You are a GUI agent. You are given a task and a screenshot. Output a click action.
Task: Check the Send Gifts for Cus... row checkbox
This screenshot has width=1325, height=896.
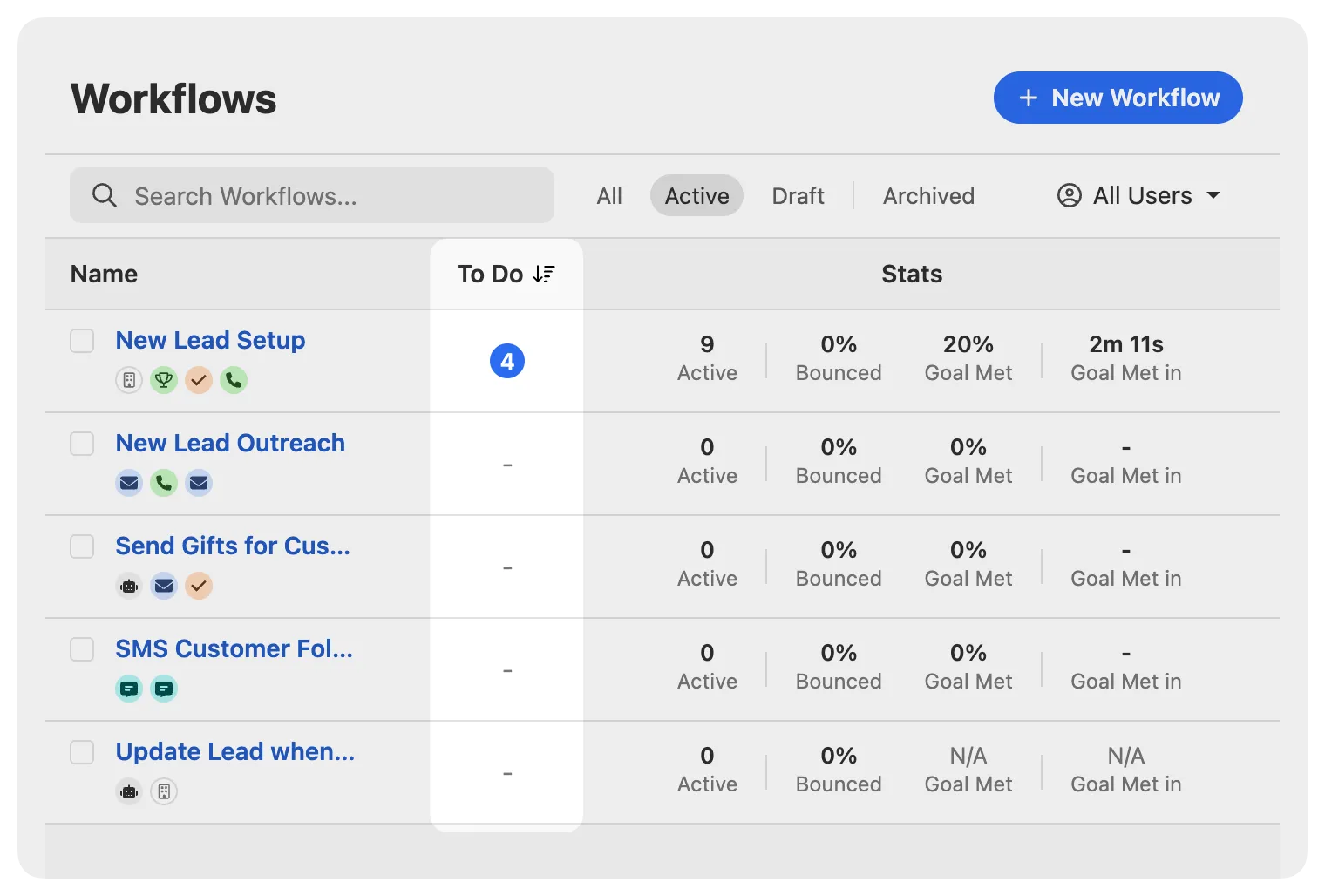(82, 546)
